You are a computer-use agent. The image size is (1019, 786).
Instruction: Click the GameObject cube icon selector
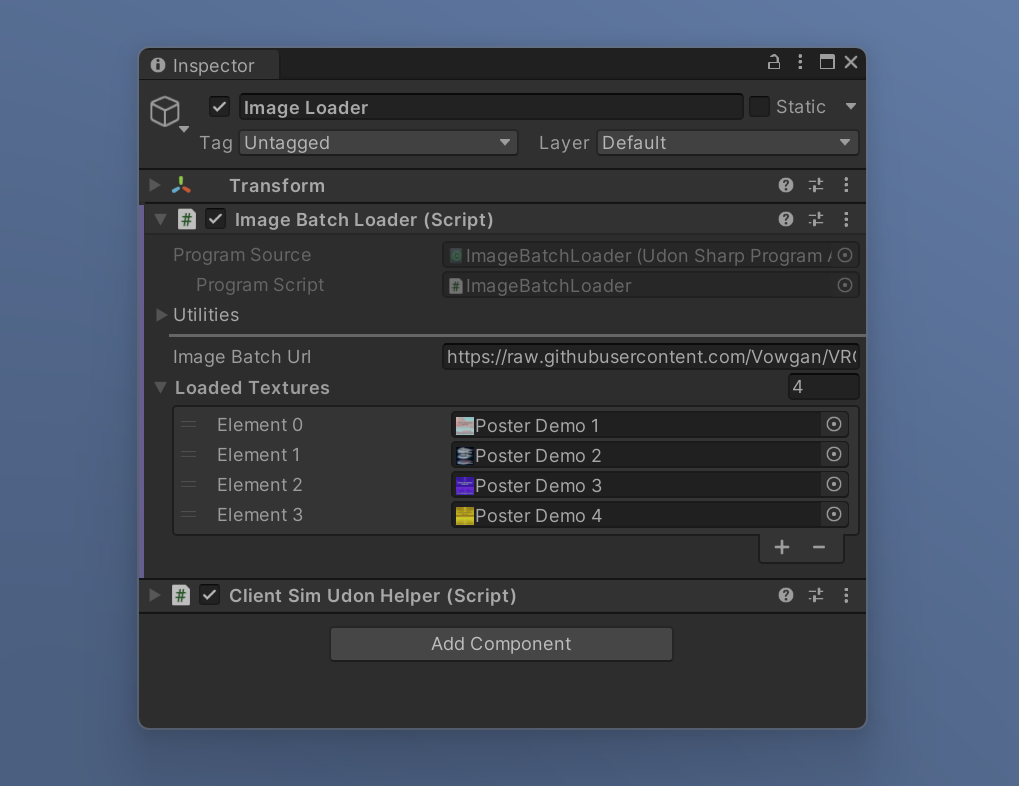tap(166, 111)
